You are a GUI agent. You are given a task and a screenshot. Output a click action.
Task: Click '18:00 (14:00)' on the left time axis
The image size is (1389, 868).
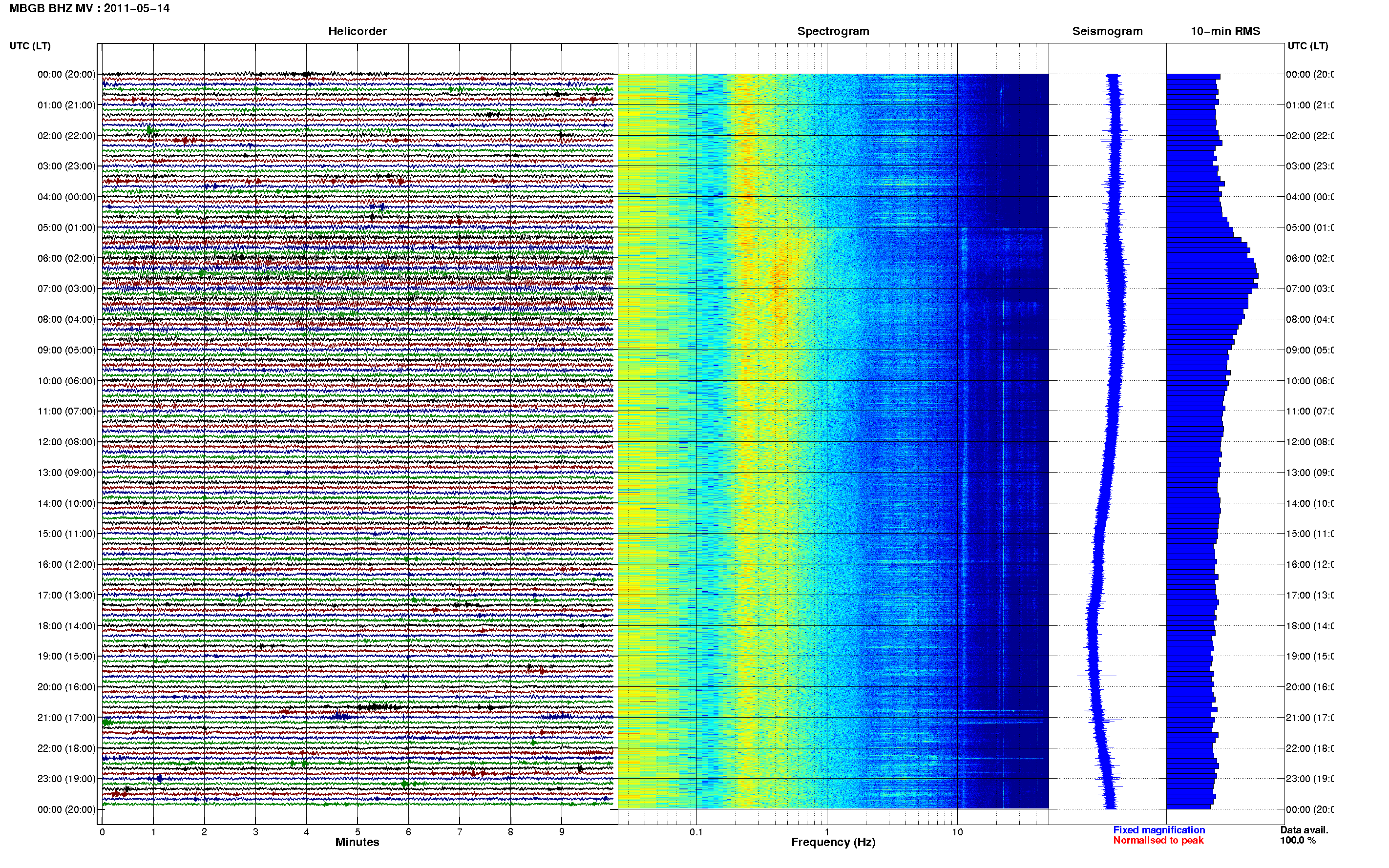pyautogui.click(x=66, y=626)
